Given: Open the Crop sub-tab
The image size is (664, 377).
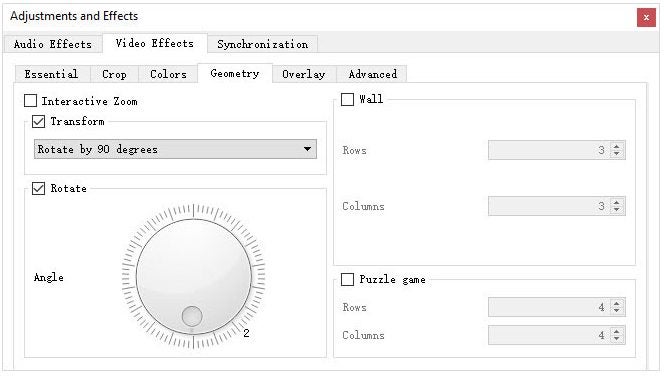Looking at the screenshot, I should (x=114, y=74).
